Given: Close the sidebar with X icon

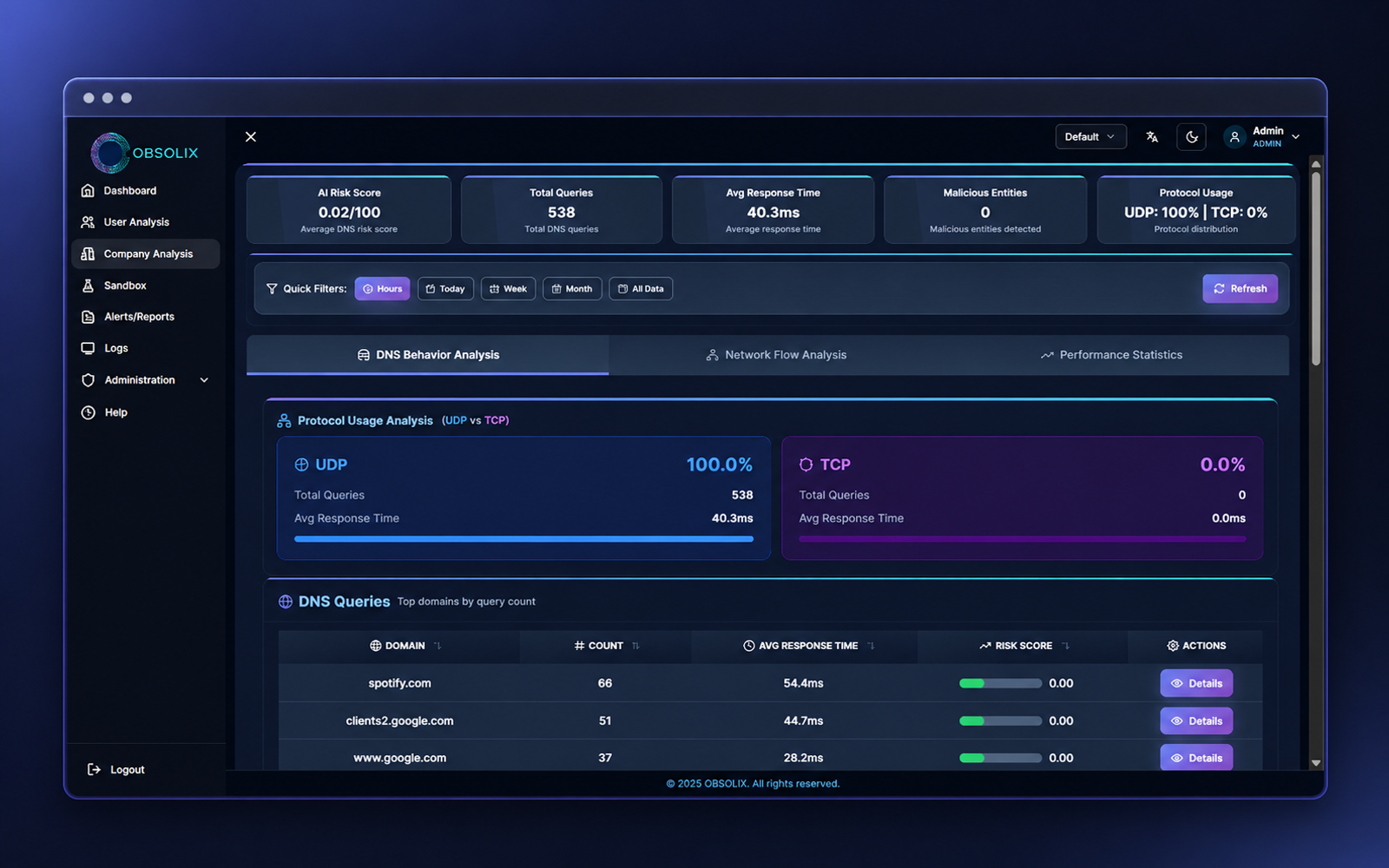Looking at the screenshot, I should coord(251,137).
